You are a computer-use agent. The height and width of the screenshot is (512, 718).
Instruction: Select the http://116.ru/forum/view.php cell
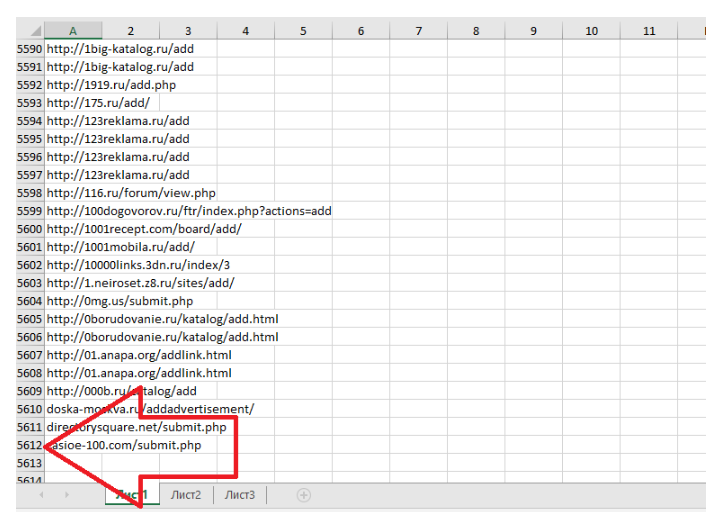point(130,193)
